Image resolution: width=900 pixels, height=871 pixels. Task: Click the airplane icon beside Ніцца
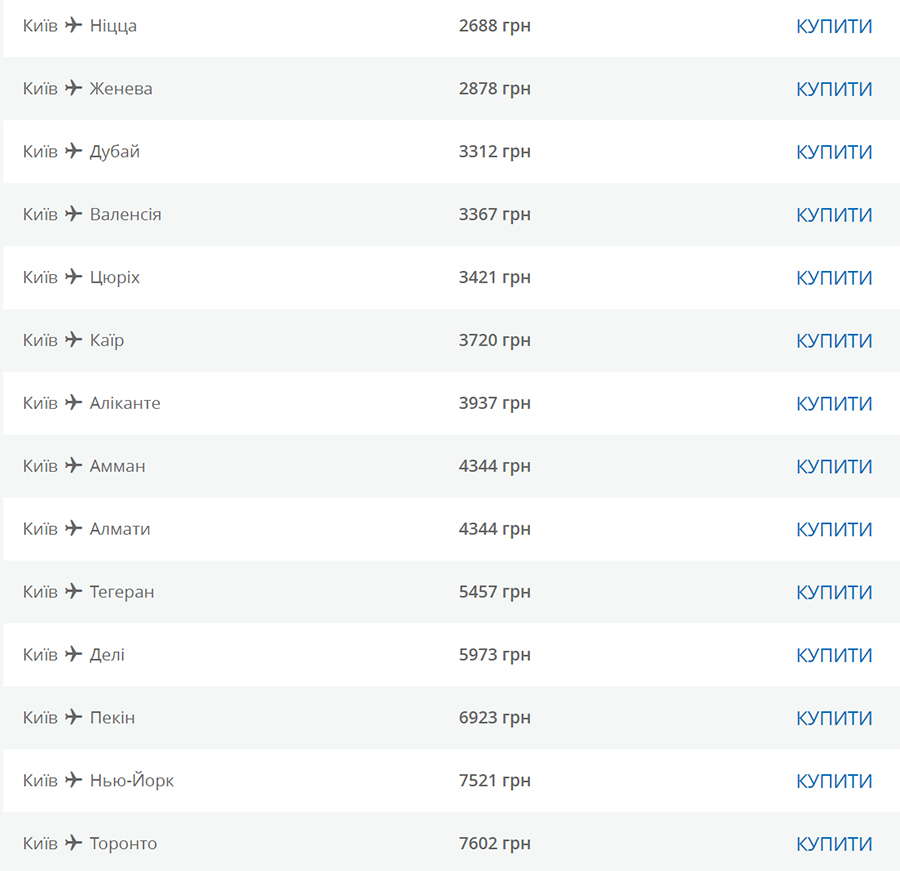coord(73,25)
